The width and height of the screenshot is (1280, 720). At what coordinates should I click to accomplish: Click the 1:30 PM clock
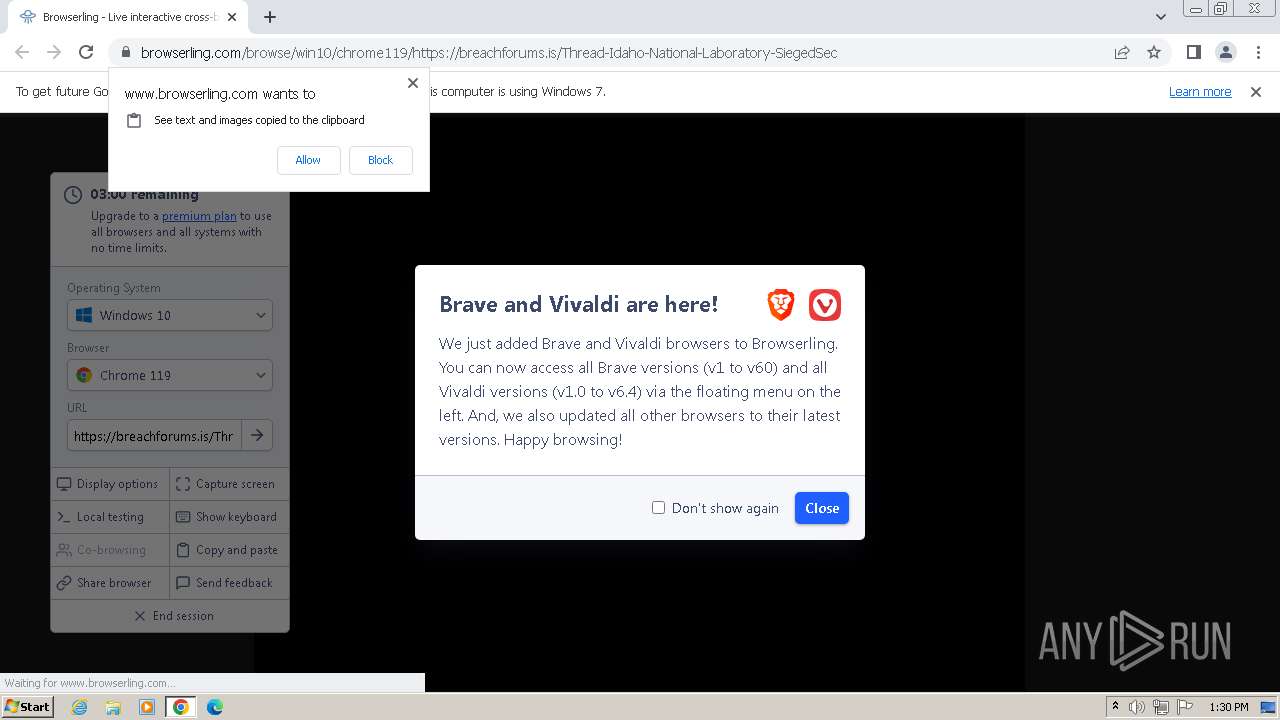click(1229, 707)
